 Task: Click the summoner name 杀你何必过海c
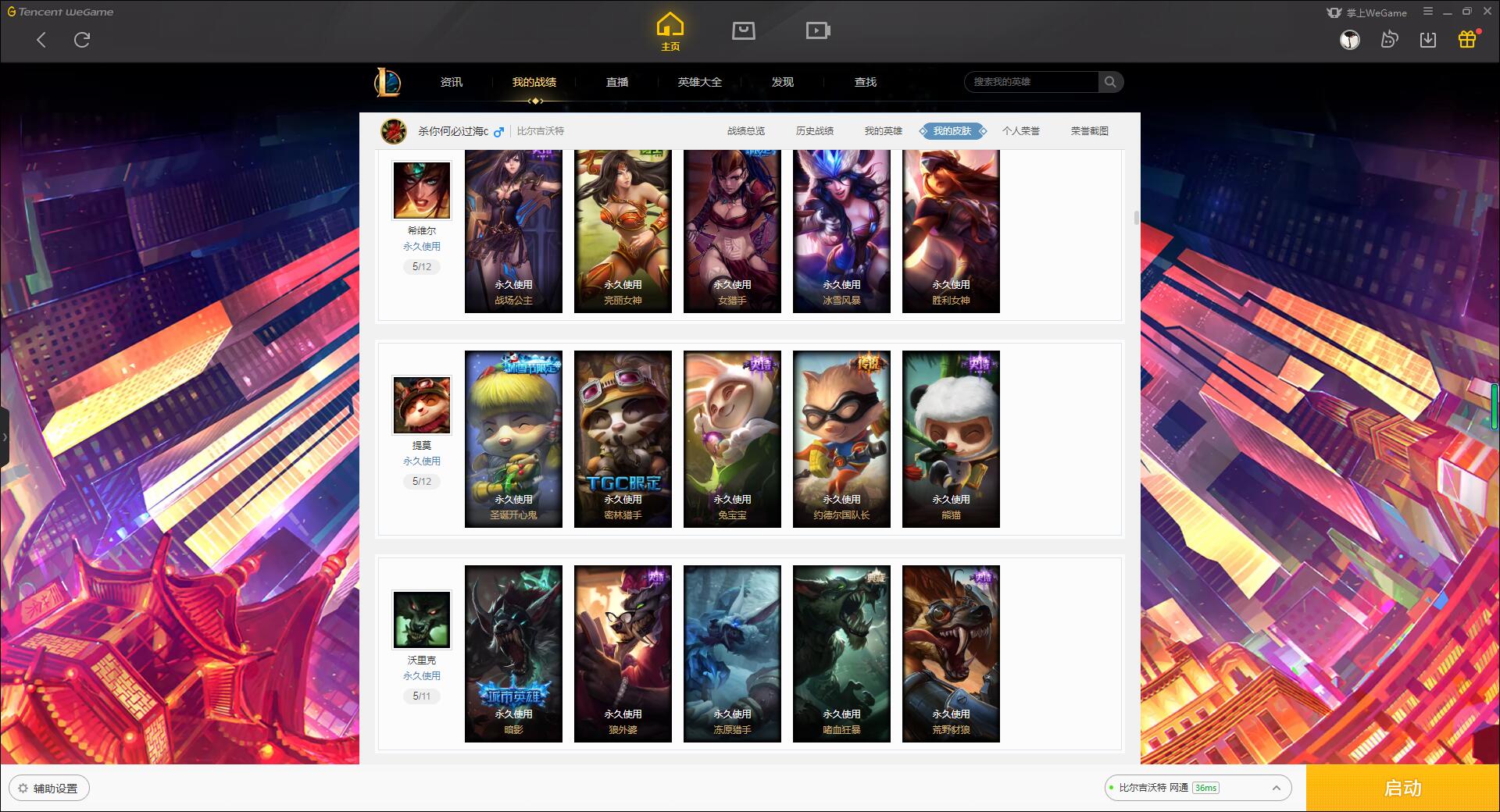(453, 131)
